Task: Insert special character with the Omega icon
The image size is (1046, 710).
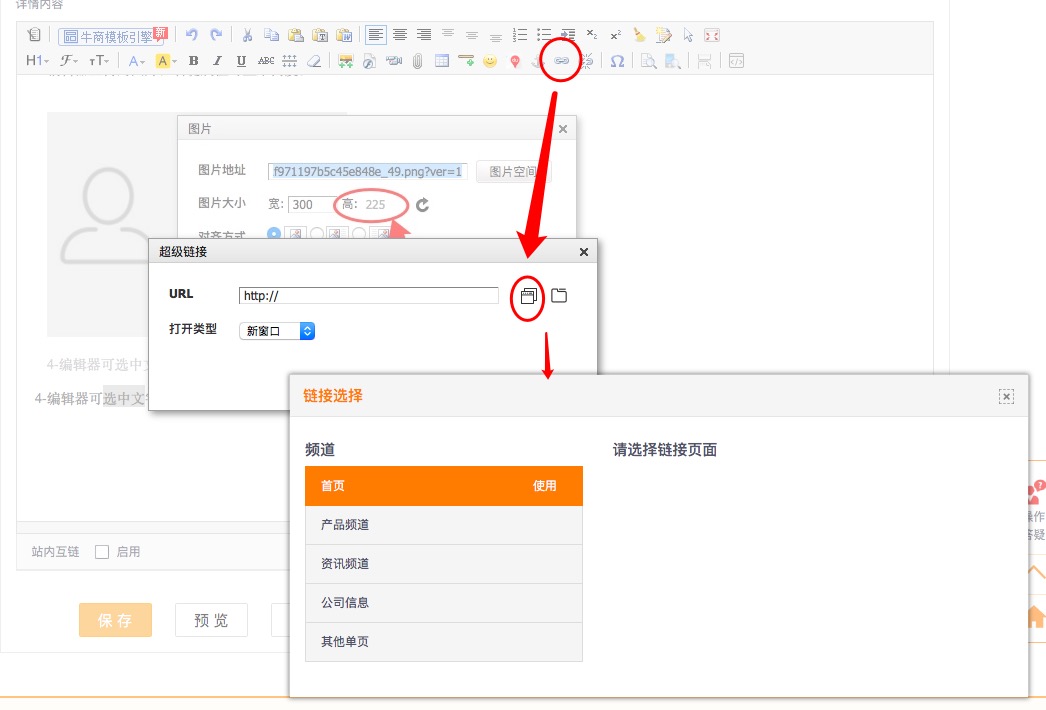Action: click(618, 61)
